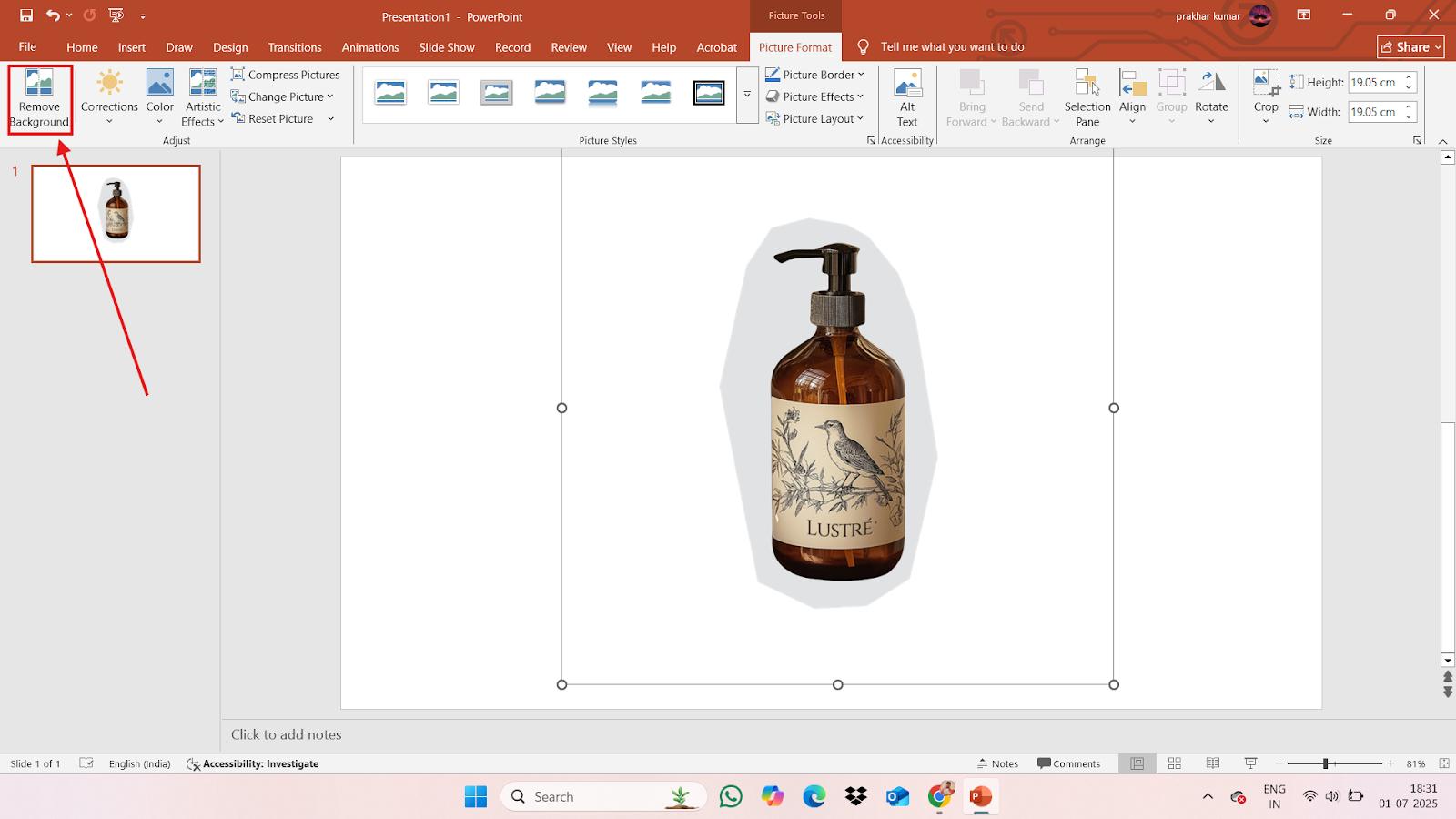Viewport: 1456px width, 819px height.
Task: Toggle the Comments pane
Action: click(x=1069, y=763)
